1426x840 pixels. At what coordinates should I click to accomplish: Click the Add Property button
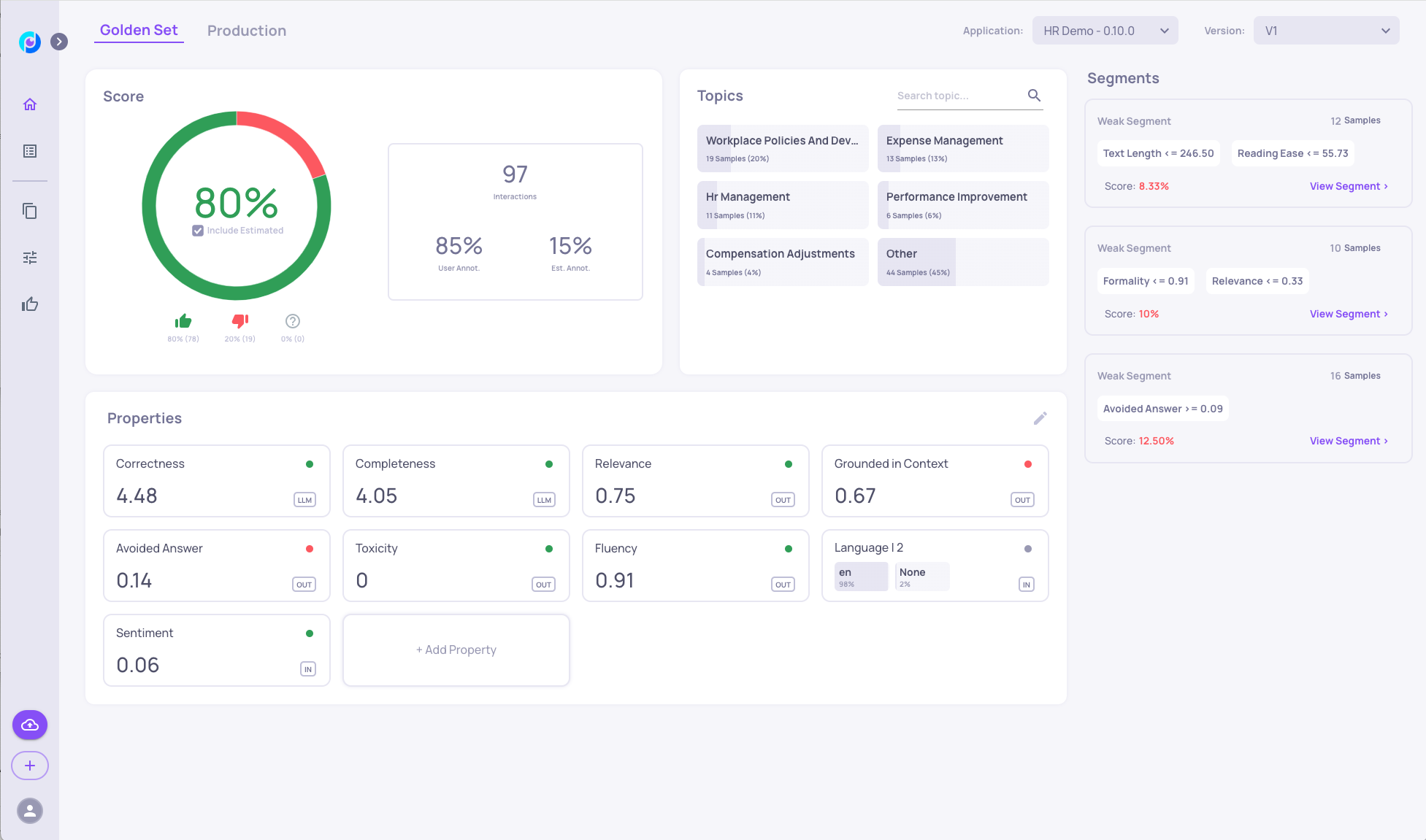456,650
